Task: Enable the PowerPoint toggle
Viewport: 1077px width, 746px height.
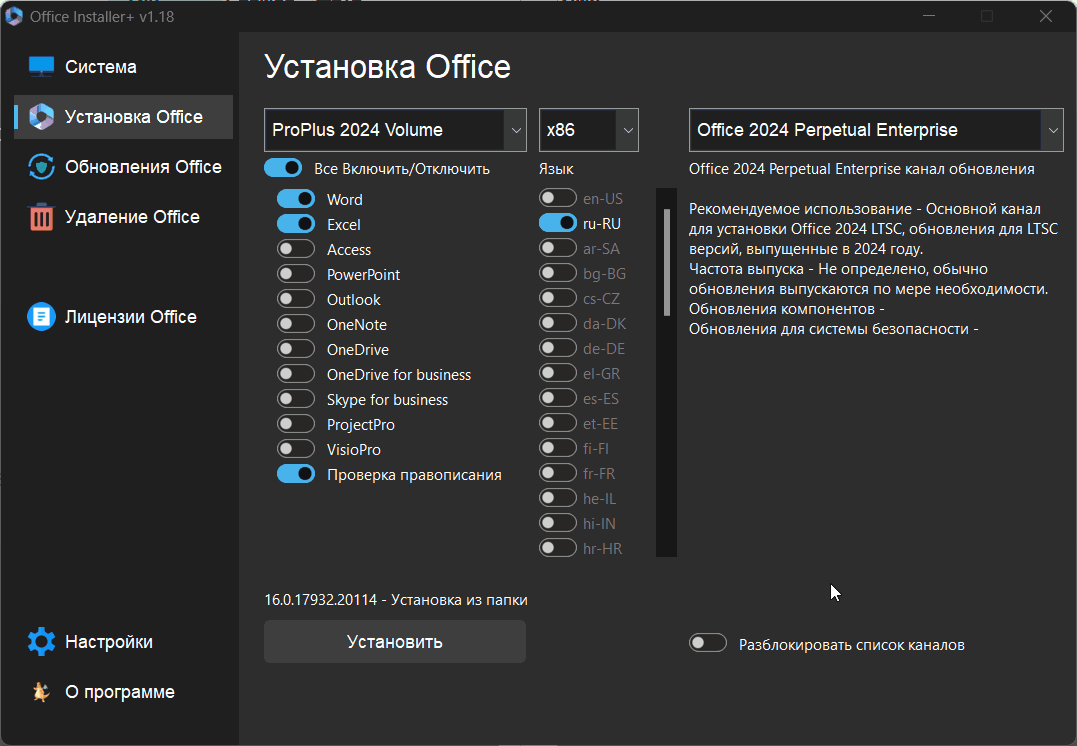Action: pos(296,274)
